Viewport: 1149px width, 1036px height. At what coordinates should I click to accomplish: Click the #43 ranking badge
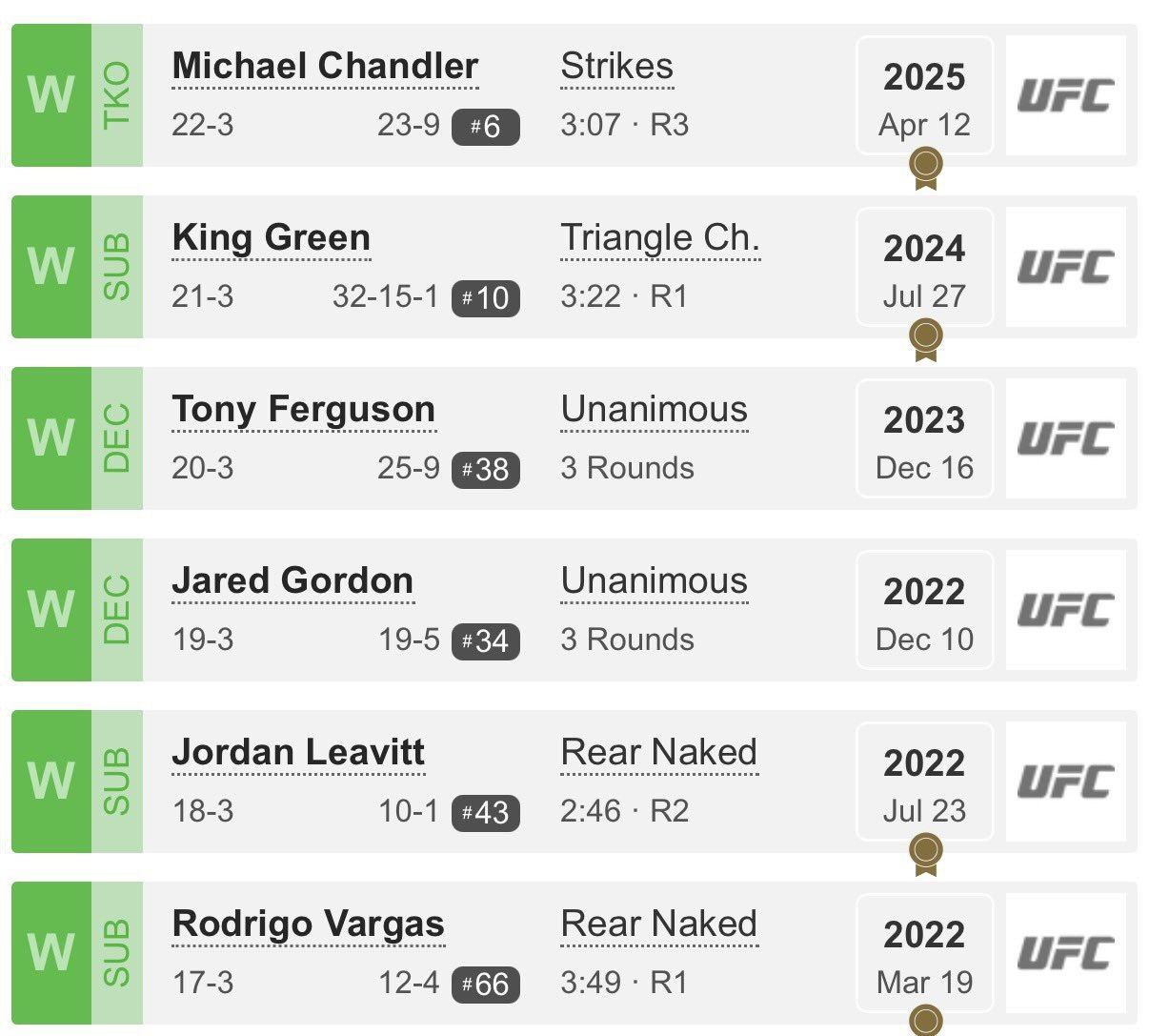click(485, 812)
